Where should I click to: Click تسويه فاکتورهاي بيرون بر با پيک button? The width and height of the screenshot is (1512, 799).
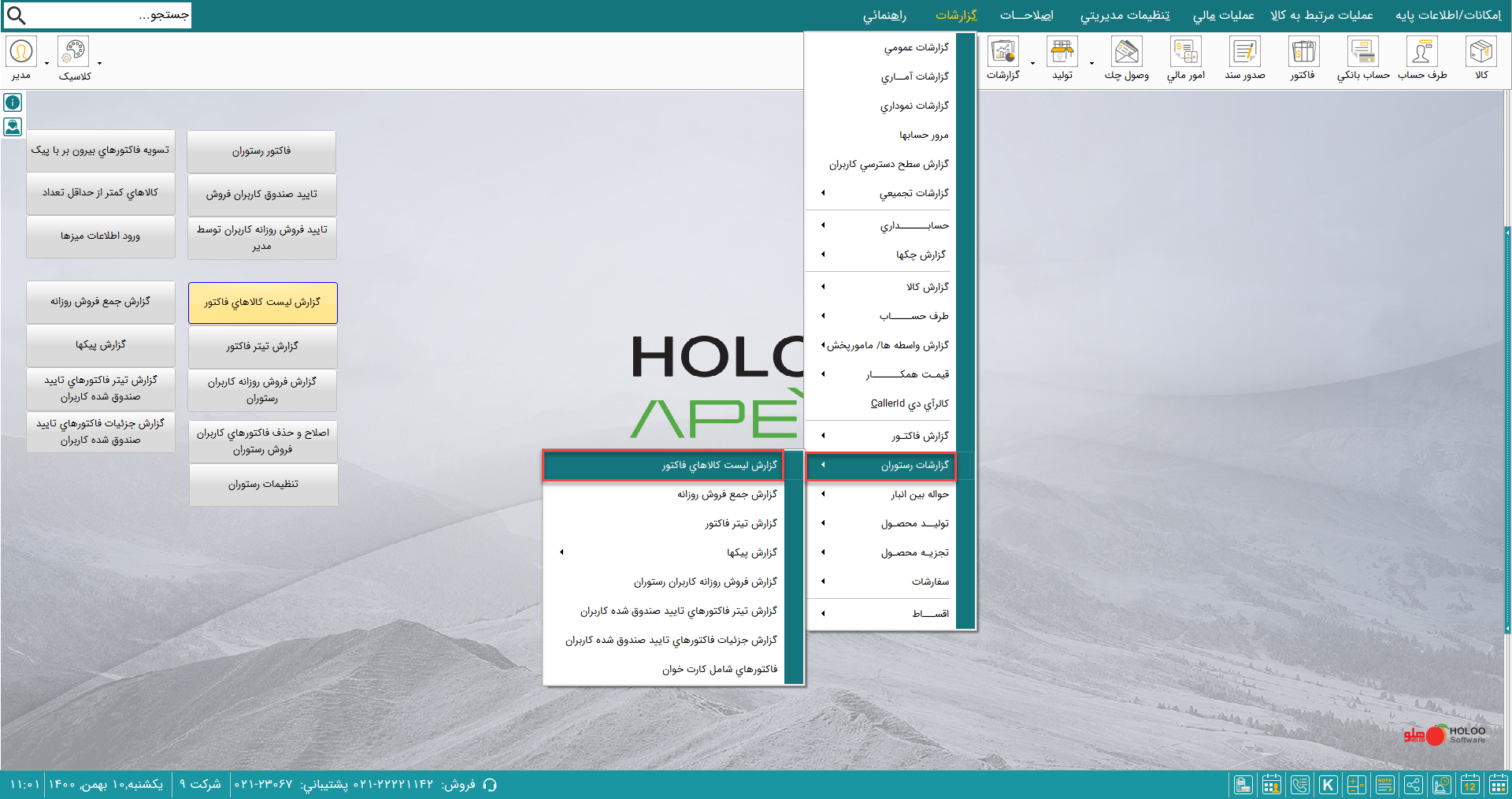point(100,151)
